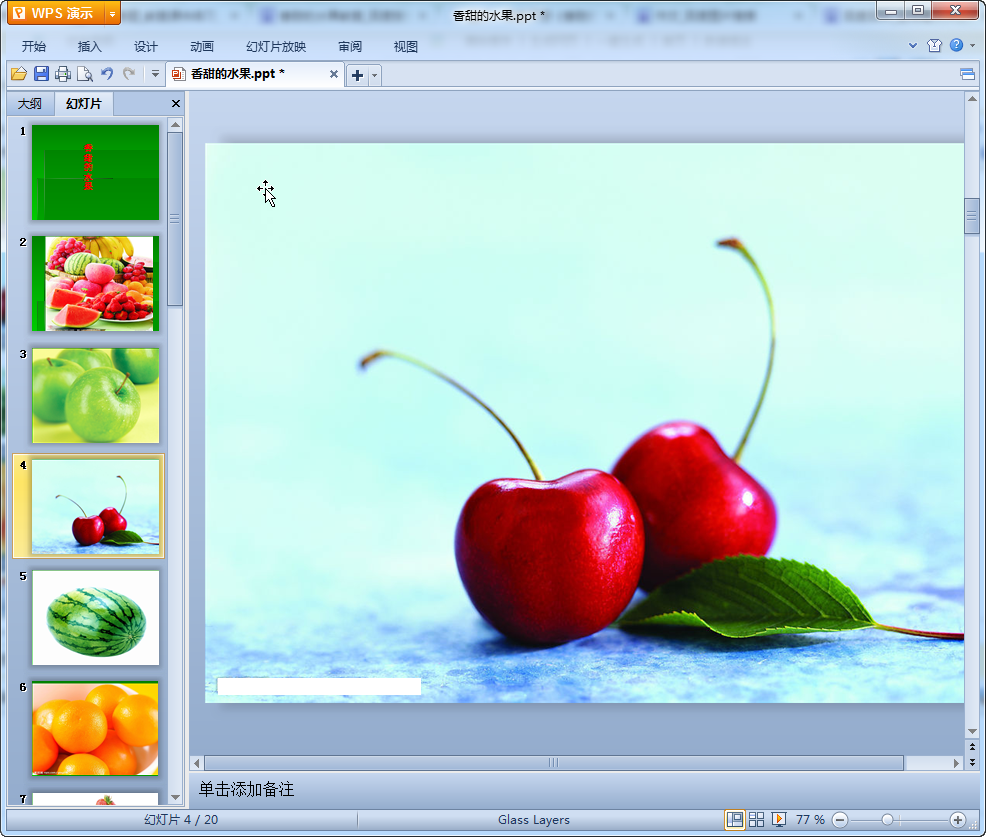Click horizontal scrollbar right arrow

click(x=956, y=763)
